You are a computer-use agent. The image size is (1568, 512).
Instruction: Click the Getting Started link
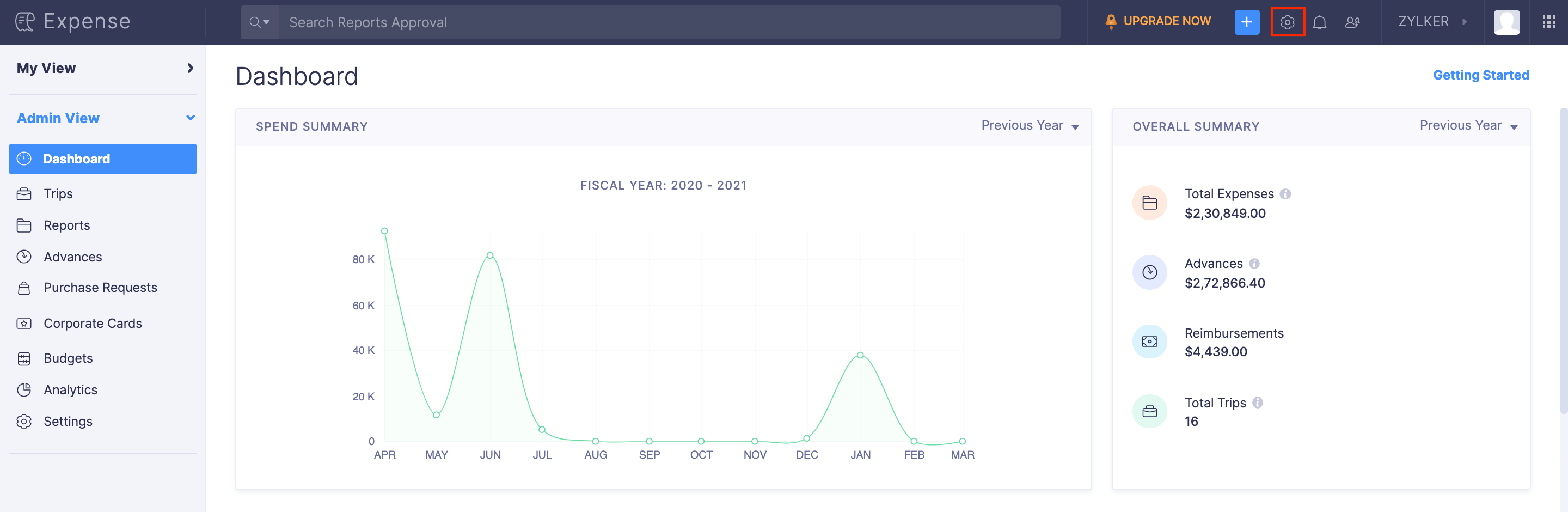click(1481, 75)
